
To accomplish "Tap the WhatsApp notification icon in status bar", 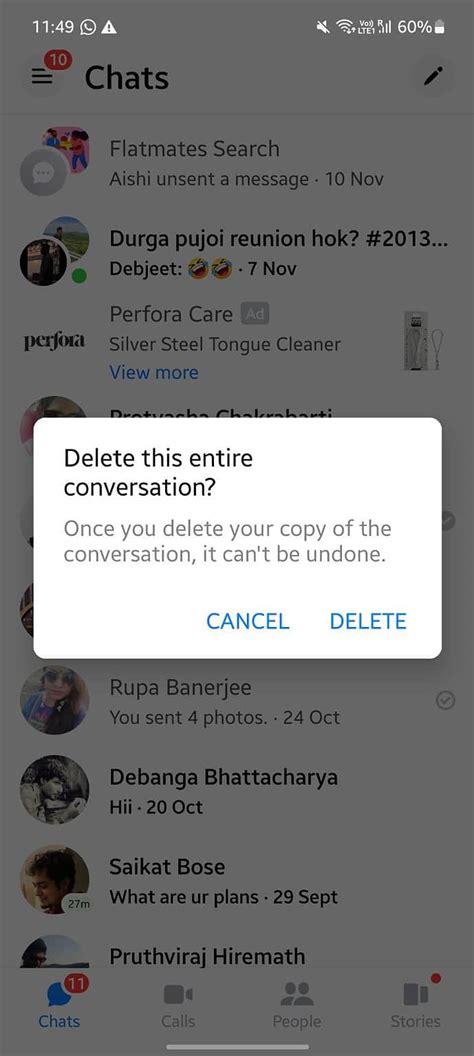I will point(88,28).
